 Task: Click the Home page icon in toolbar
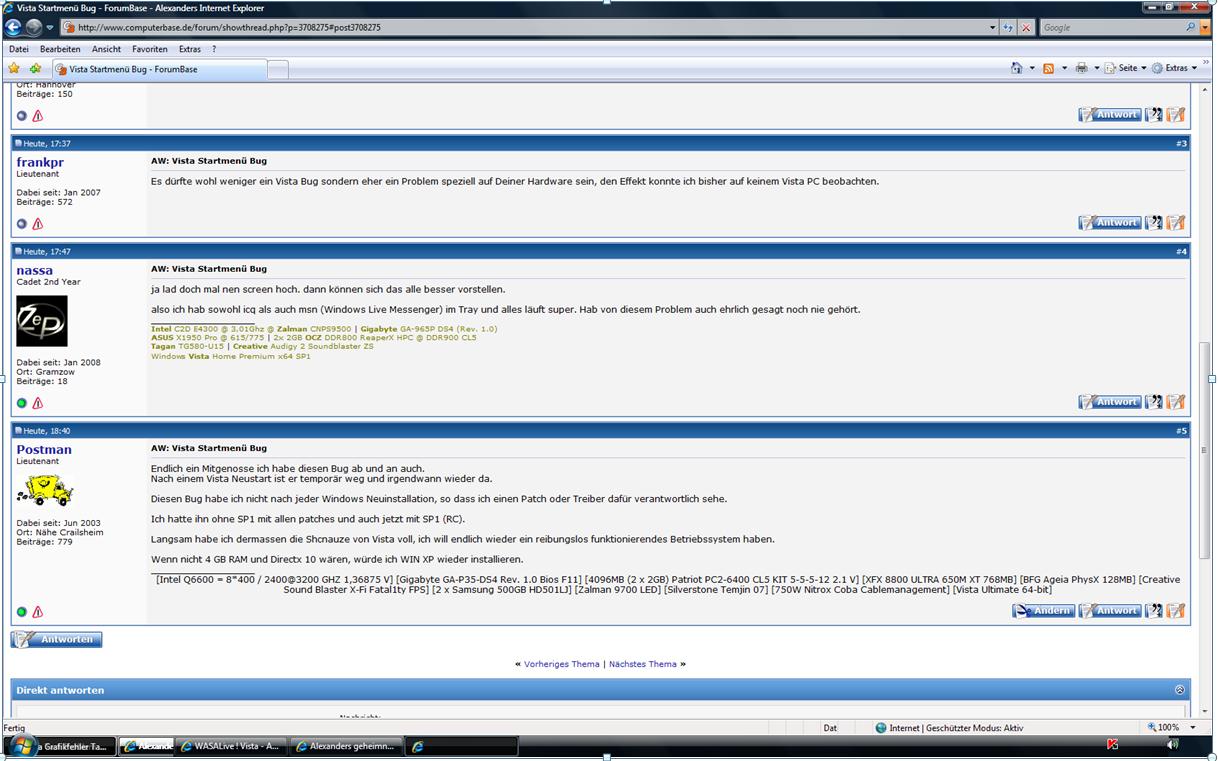pyautogui.click(x=1017, y=68)
